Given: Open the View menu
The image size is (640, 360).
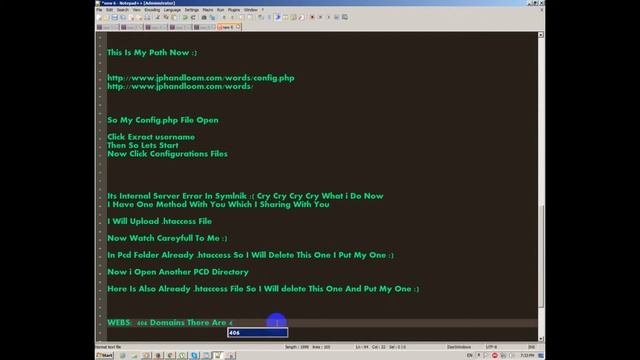Looking at the screenshot, I should pyautogui.click(x=137, y=10).
